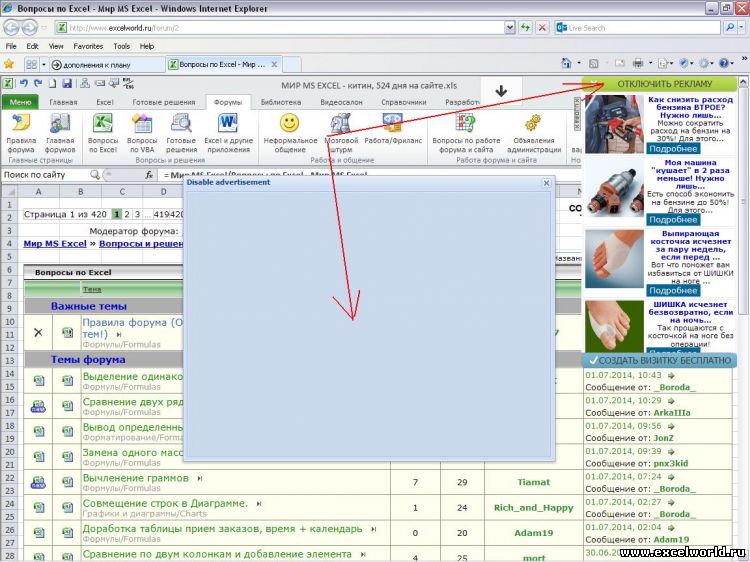
Task: Click the Favorites star icon
Action: tap(9, 64)
